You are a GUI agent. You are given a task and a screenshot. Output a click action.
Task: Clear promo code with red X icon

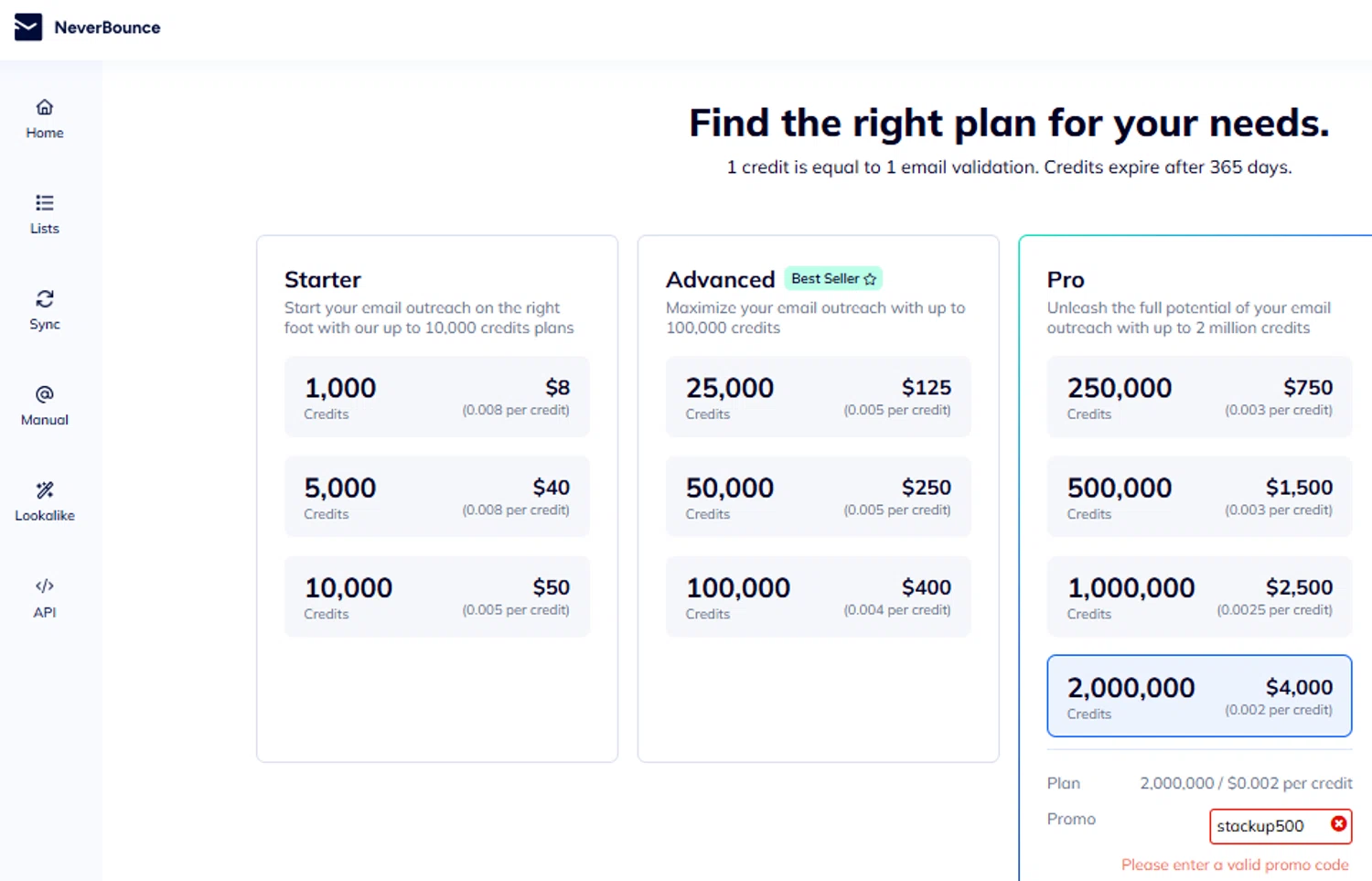click(x=1338, y=824)
